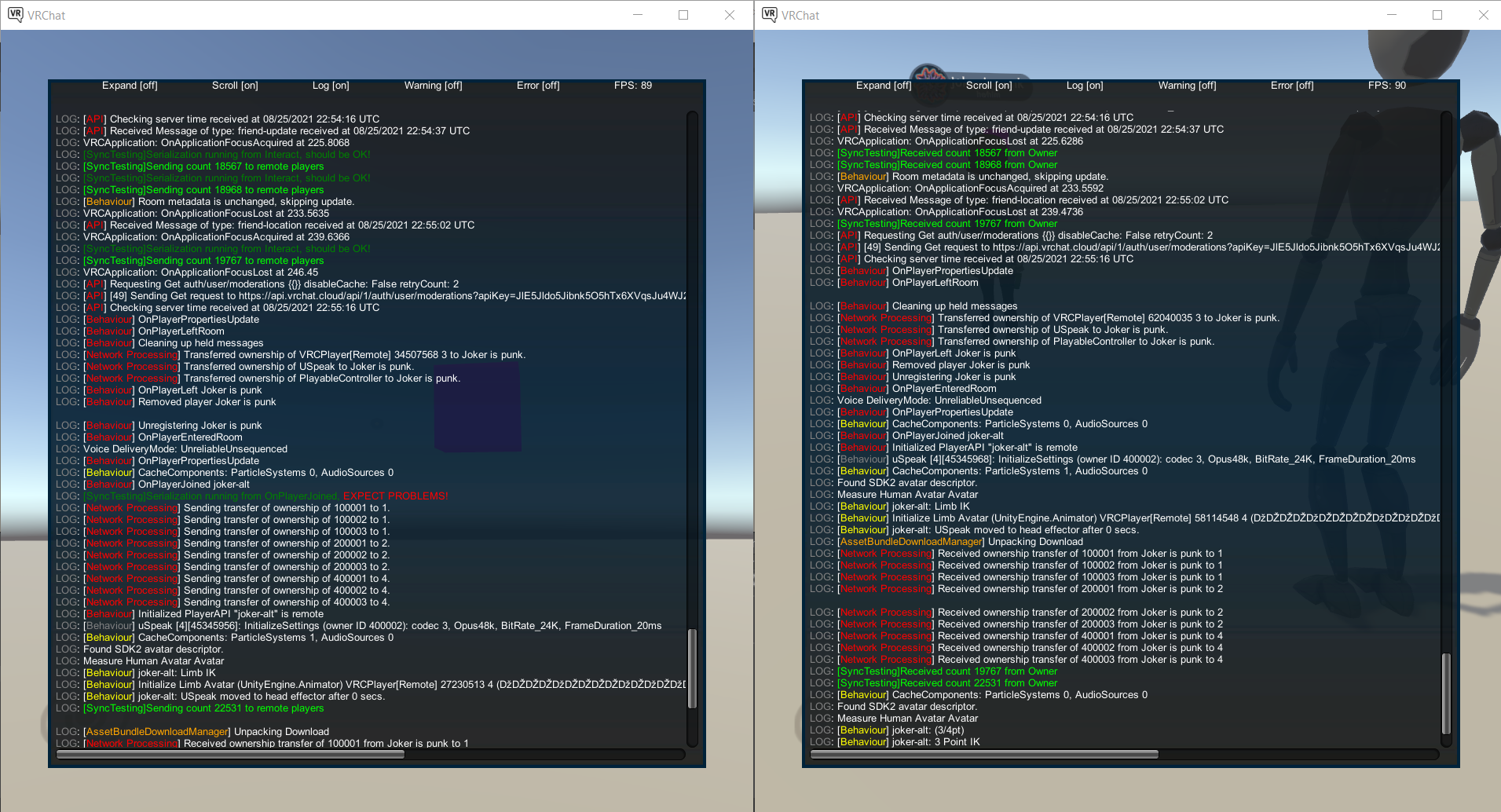The width and height of the screenshot is (1501, 812).
Task: Minimize the left VRChat window
Action: click(x=638, y=15)
